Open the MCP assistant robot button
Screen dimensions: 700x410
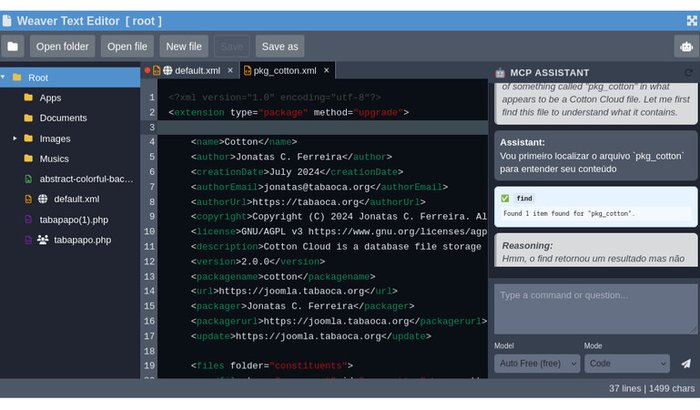tap(686, 46)
